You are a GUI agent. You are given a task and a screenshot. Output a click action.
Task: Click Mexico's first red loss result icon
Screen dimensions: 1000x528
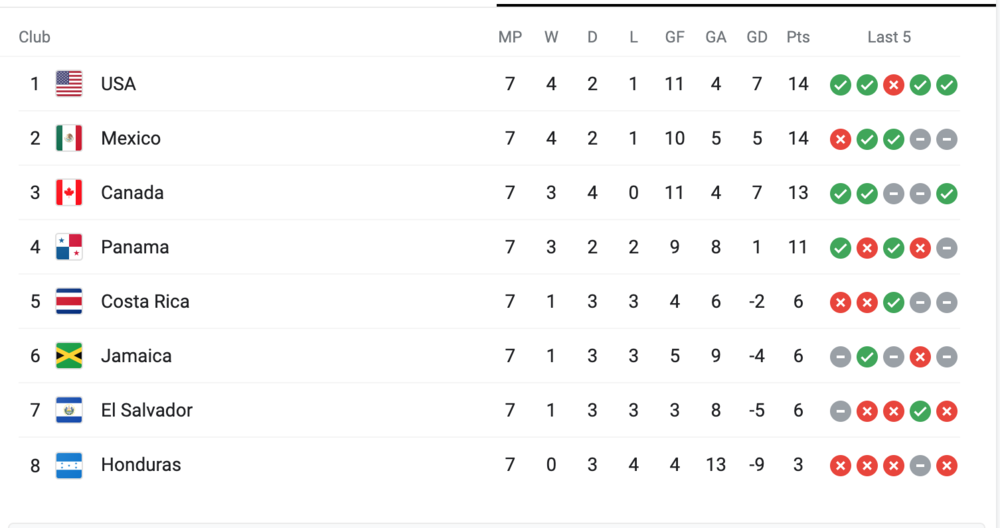point(840,139)
